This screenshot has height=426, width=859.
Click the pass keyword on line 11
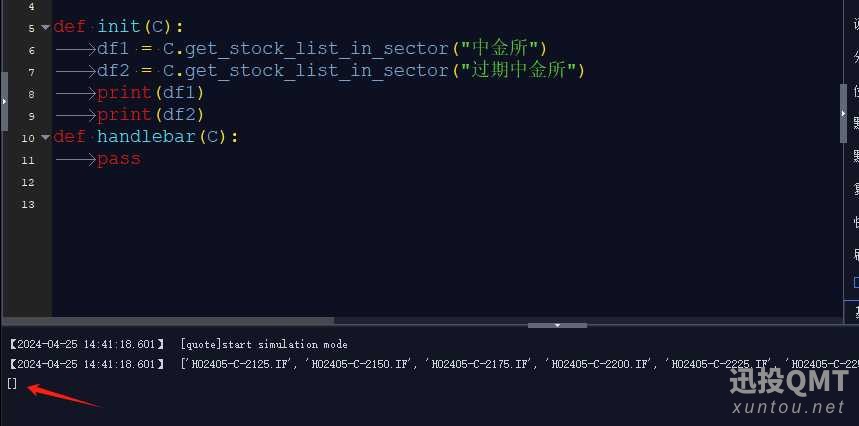click(119, 159)
